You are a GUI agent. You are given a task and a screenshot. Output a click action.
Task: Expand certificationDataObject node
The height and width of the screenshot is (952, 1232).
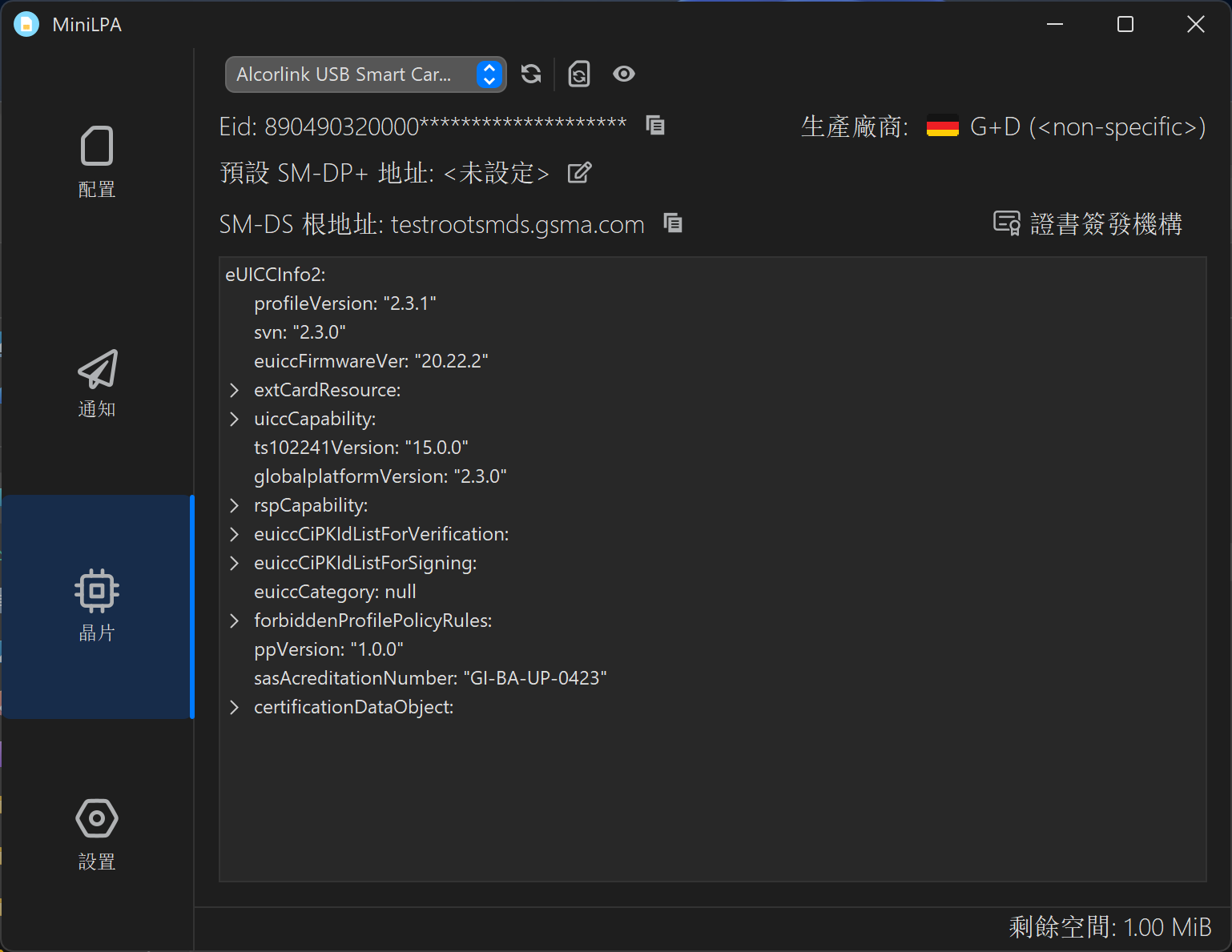coord(234,707)
